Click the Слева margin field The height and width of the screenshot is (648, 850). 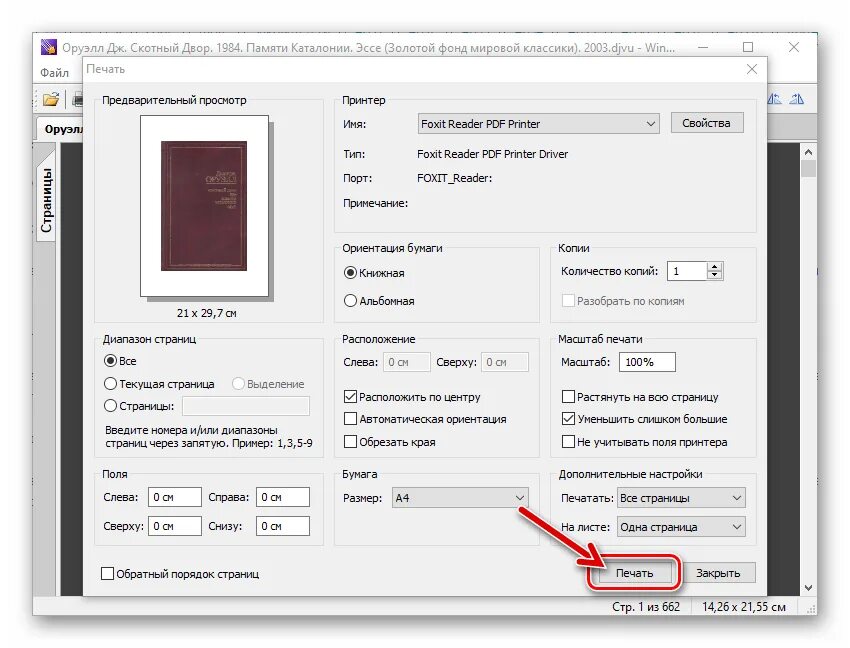pos(175,497)
